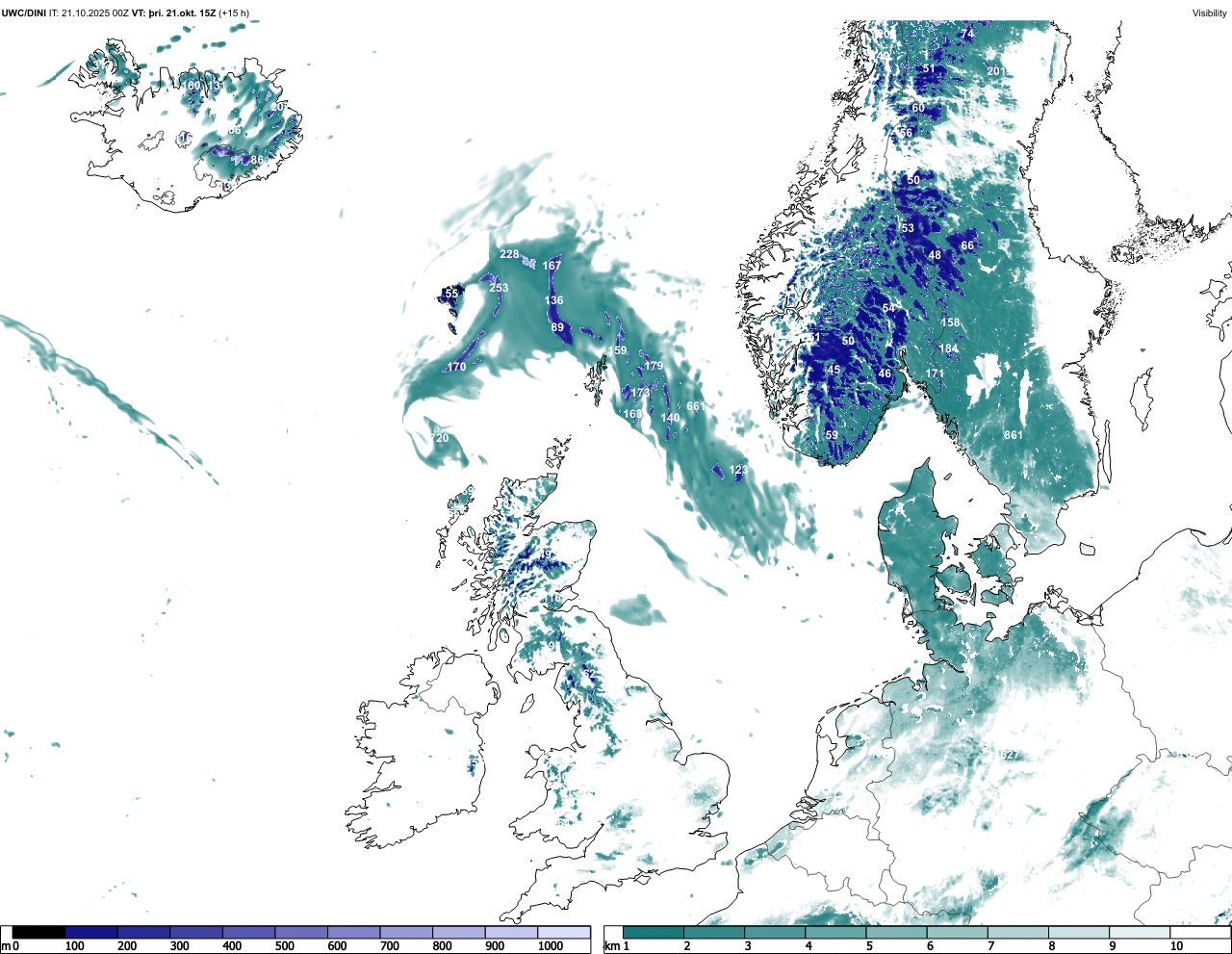The width and height of the screenshot is (1232, 954).
Task: Click the valid time 'þri. 21.okt. 15Z'
Action: (182, 13)
